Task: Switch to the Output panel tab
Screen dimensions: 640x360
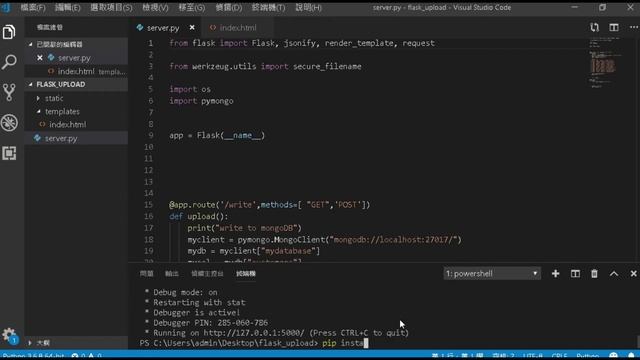Action: tap(171, 273)
